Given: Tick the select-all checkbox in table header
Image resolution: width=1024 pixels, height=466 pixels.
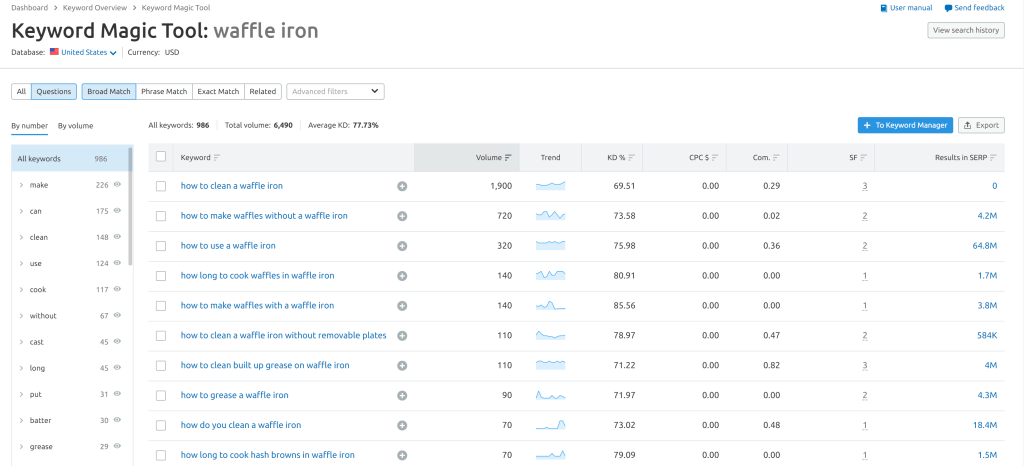Looking at the screenshot, I should 161,157.
